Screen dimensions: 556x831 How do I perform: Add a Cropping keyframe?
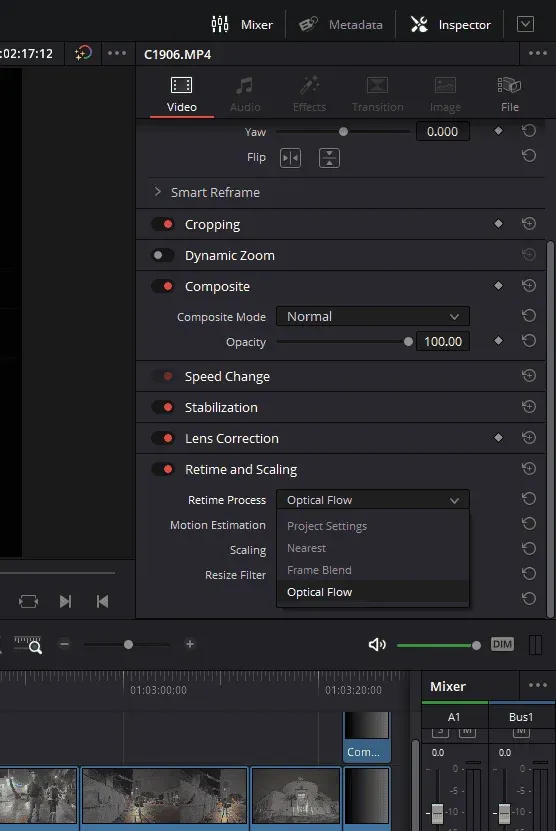tap(498, 224)
